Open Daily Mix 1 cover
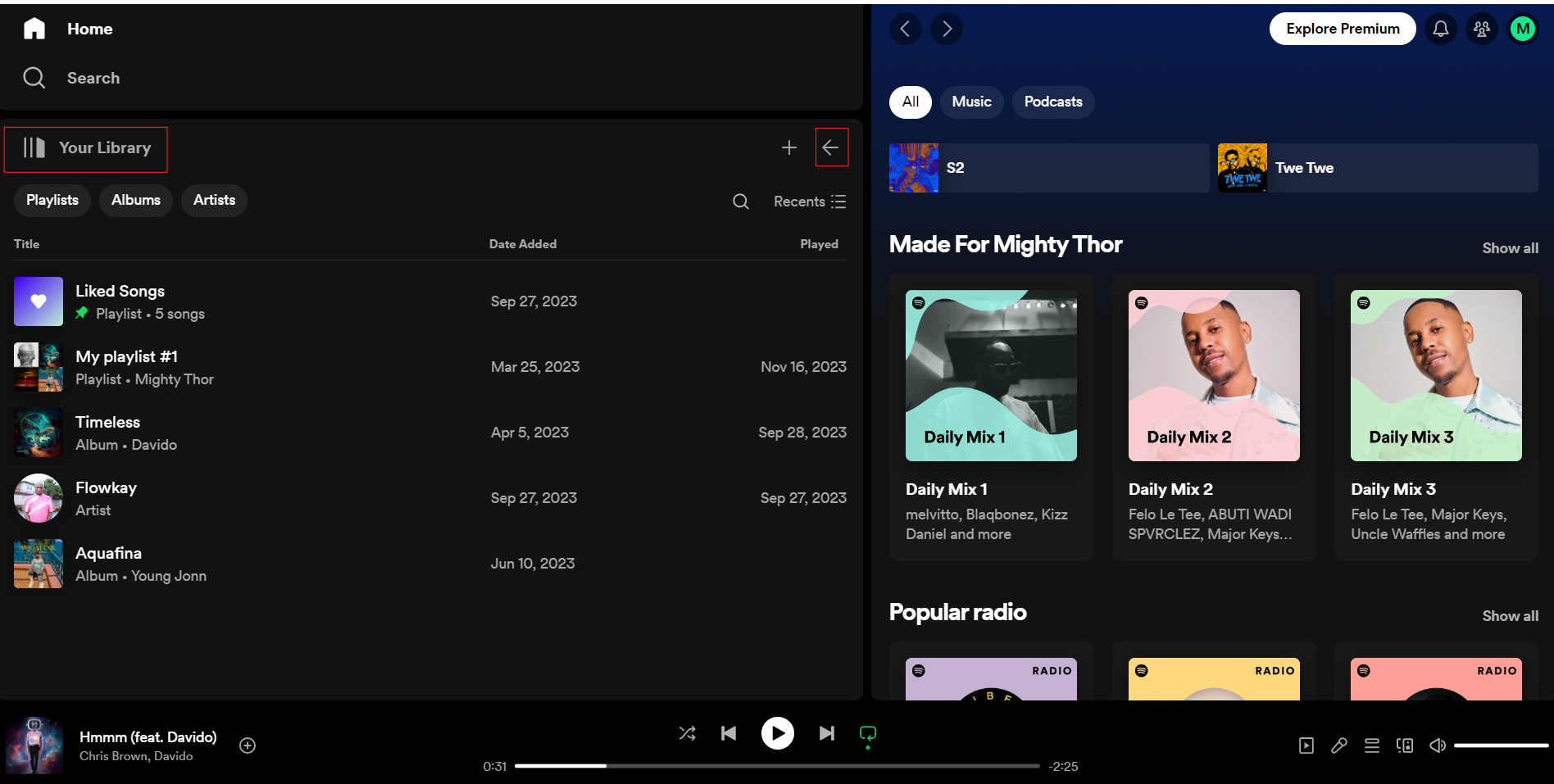The height and width of the screenshot is (784, 1554). click(x=991, y=375)
